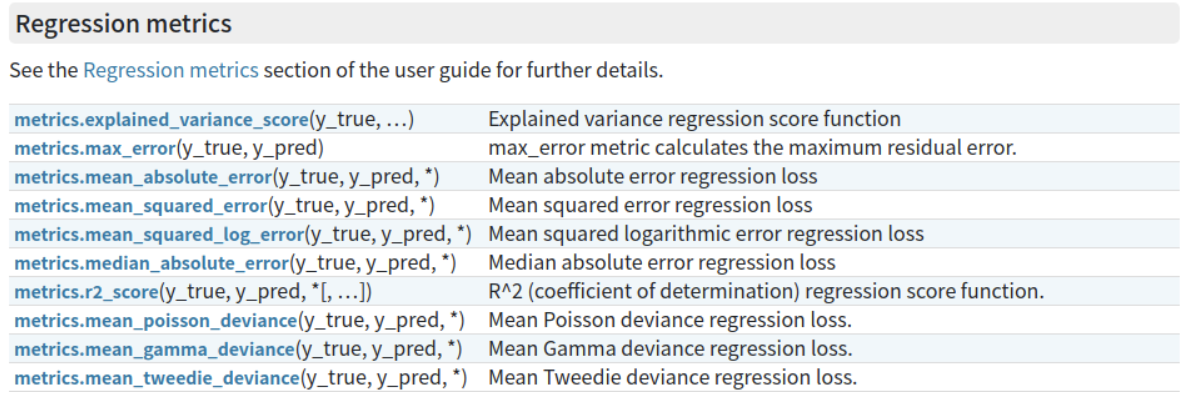Image resolution: width=1183 pixels, height=400 pixels.
Task: Click the Mean Poisson deviance regression loss text
Action: [670, 320]
